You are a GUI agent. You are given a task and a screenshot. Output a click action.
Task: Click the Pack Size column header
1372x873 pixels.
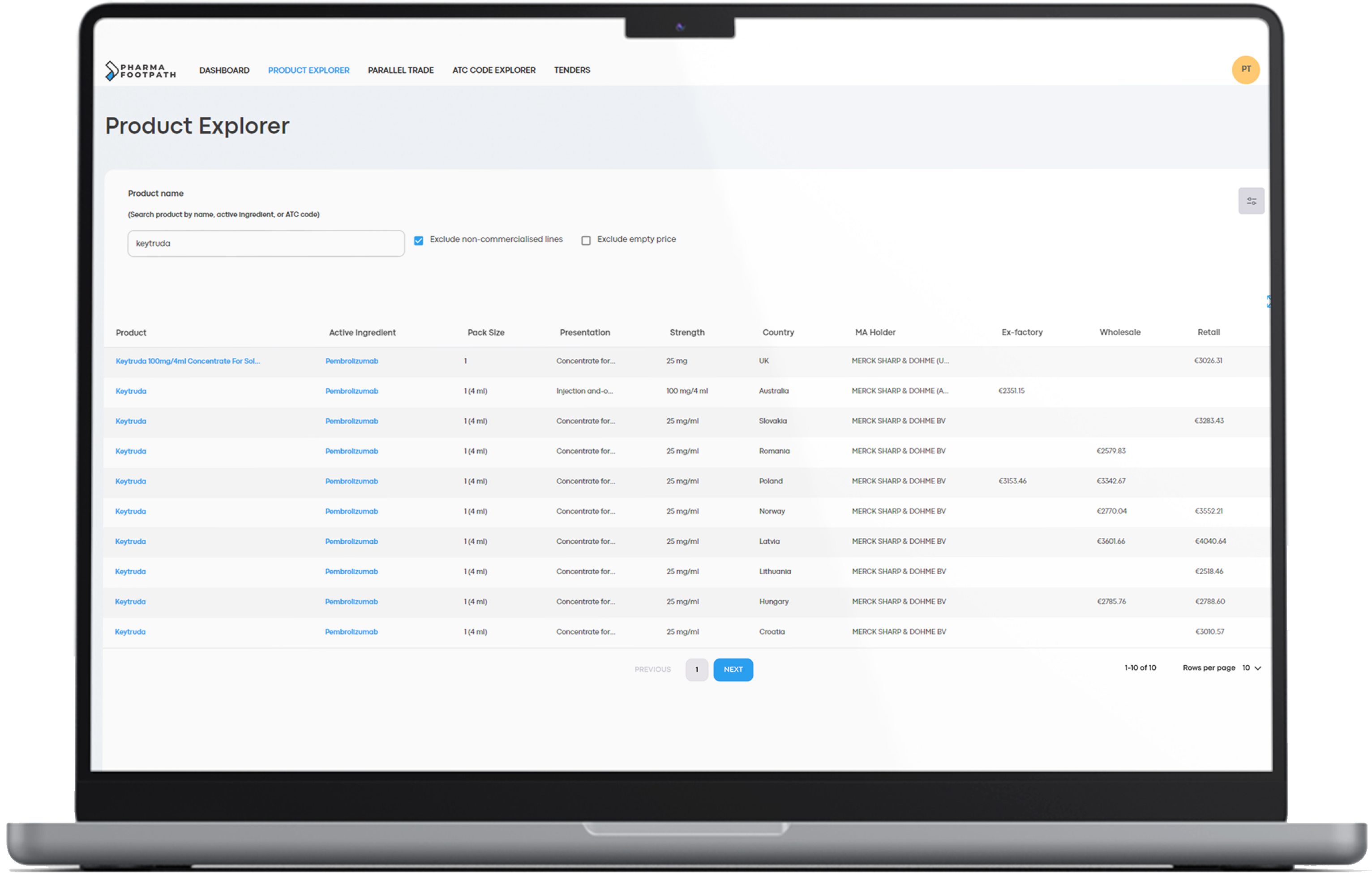coord(486,333)
